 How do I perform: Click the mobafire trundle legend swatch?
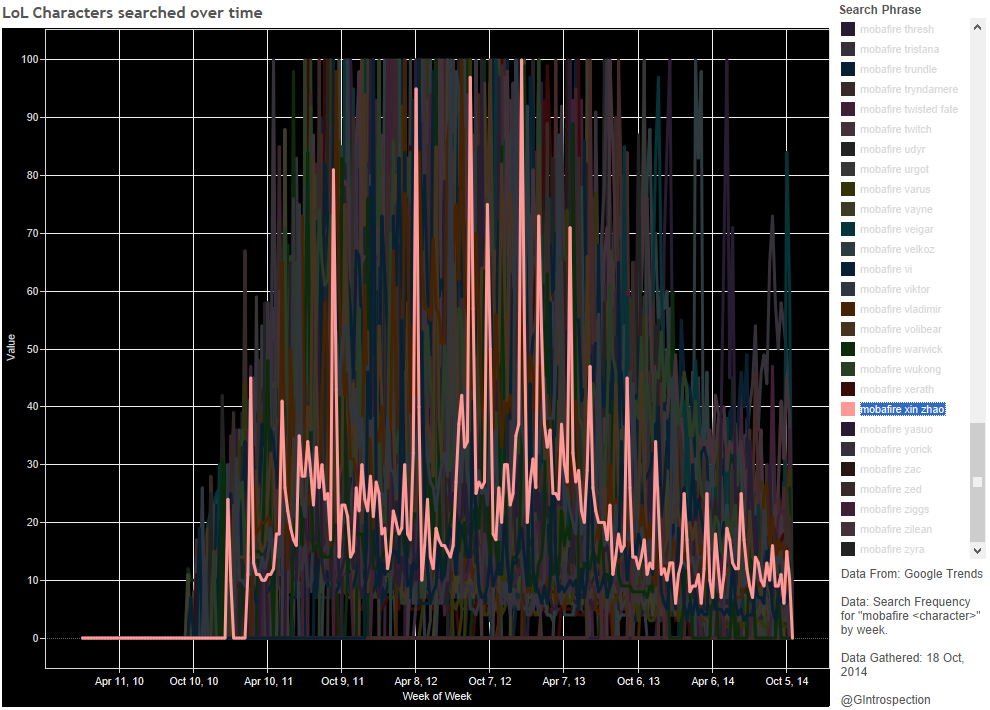[848, 69]
